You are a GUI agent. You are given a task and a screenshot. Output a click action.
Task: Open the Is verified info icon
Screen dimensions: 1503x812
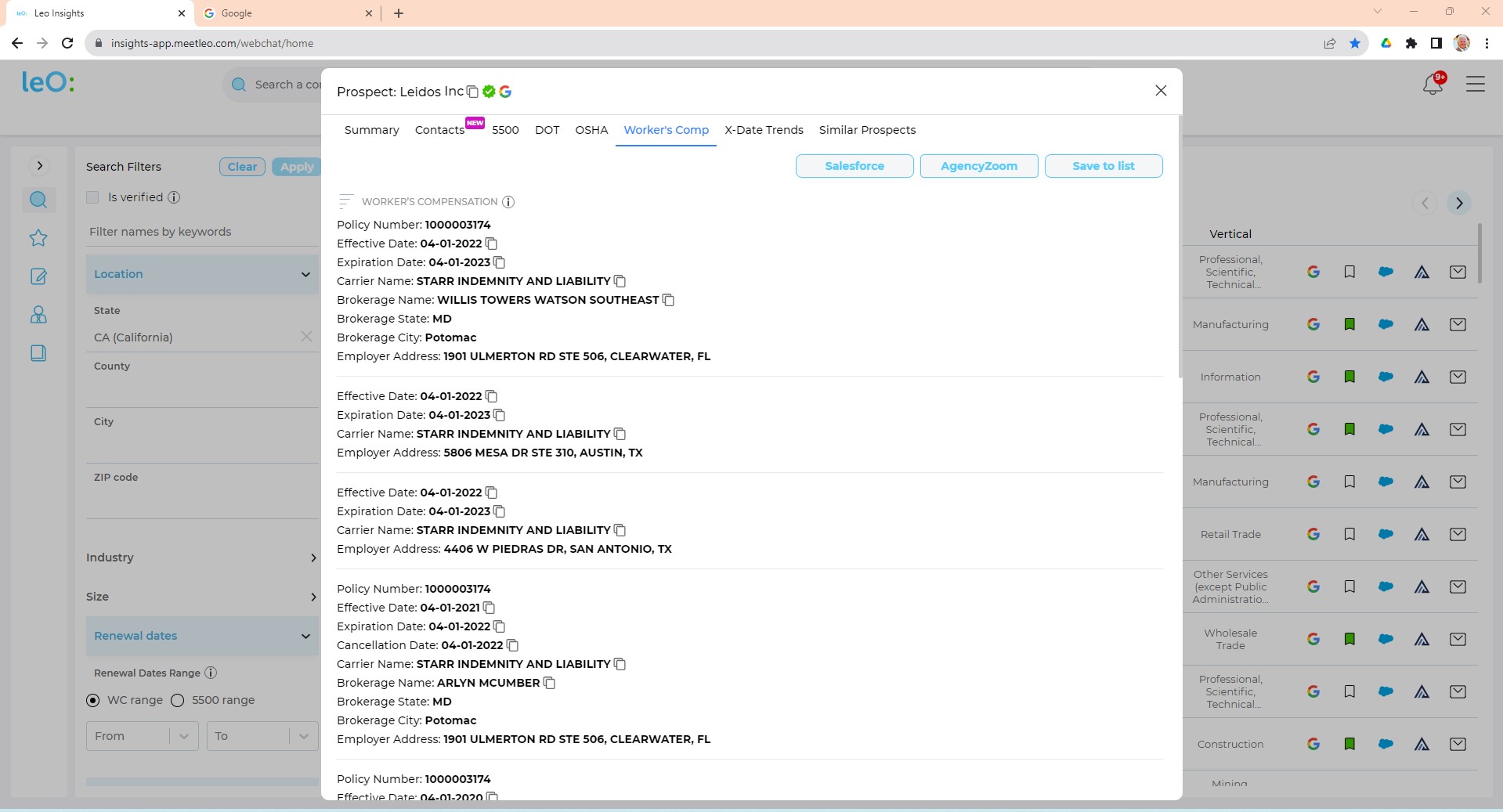[174, 197]
